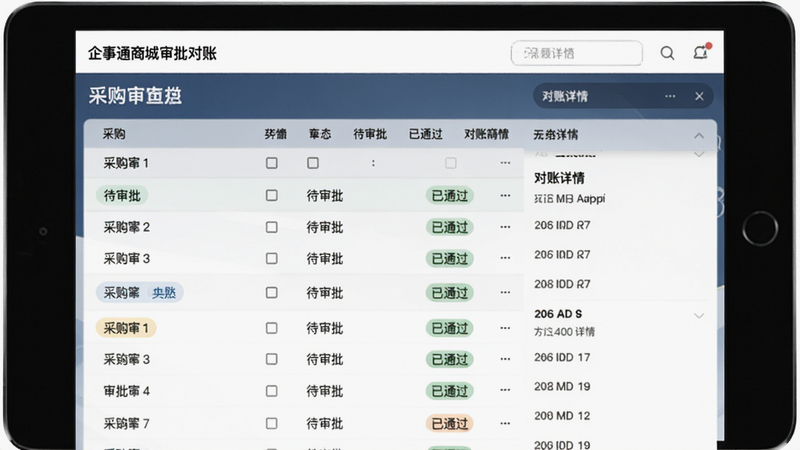Image resolution: width=800 pixels, height=450 pixels.
Task: Open more menu for 采购审 3 row
Action: [x=505, y=258]
